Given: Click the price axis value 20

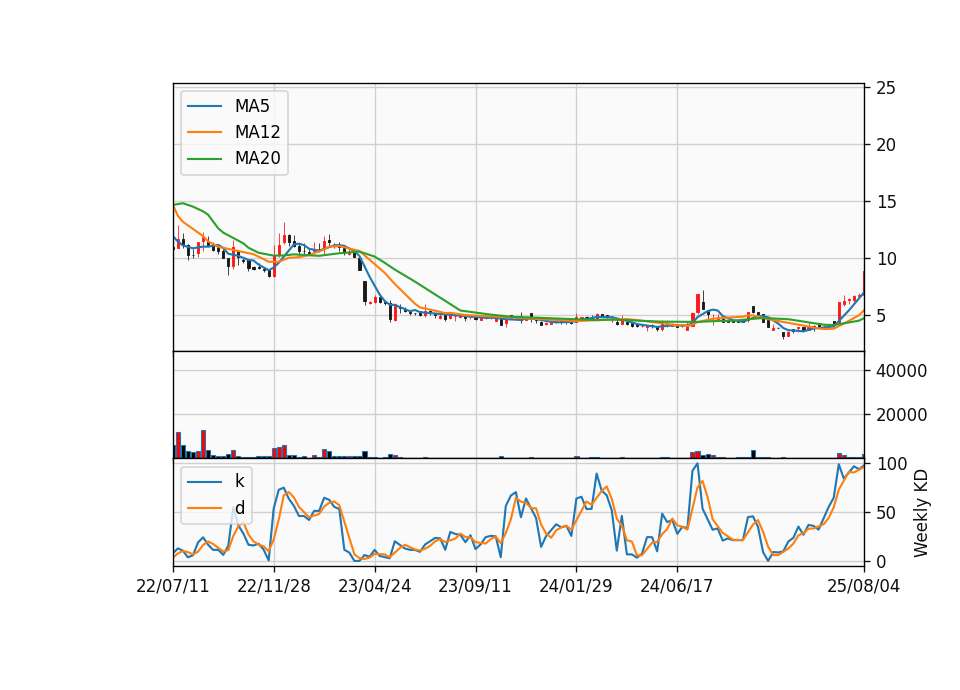Looking at the screenshot, I should tap(885, 145).
